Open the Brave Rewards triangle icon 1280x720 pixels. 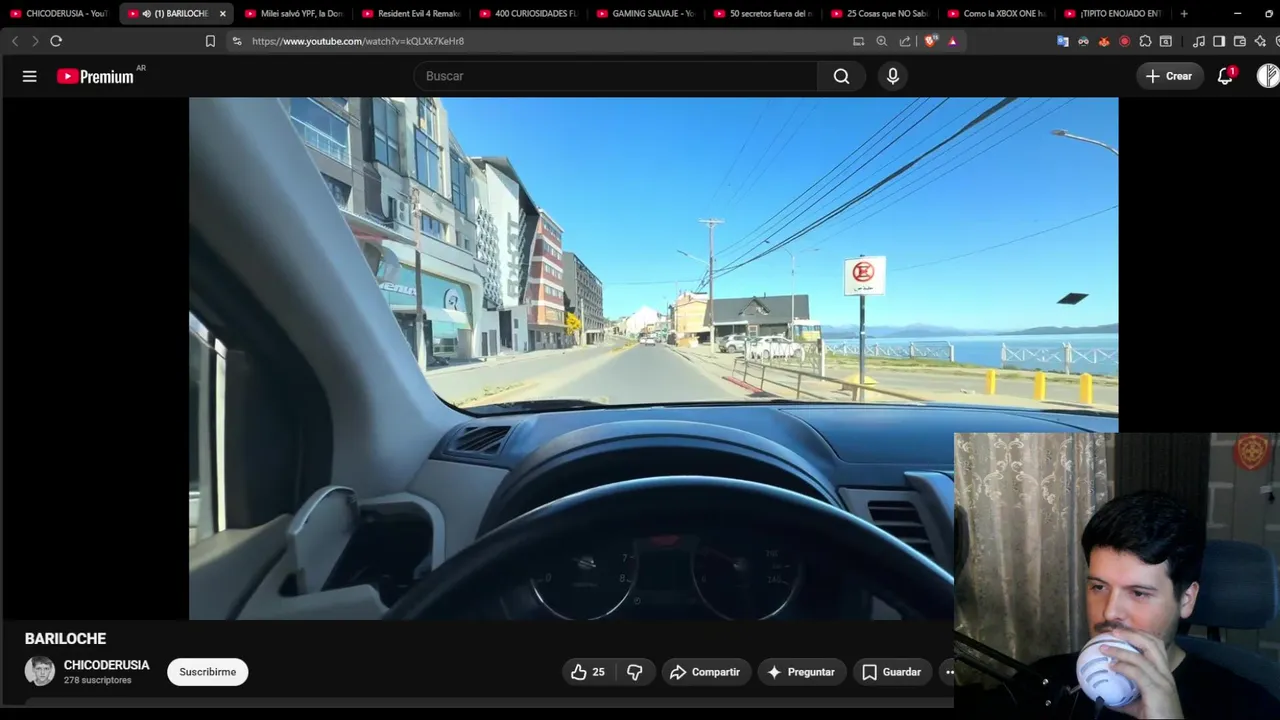coord(952,41)
